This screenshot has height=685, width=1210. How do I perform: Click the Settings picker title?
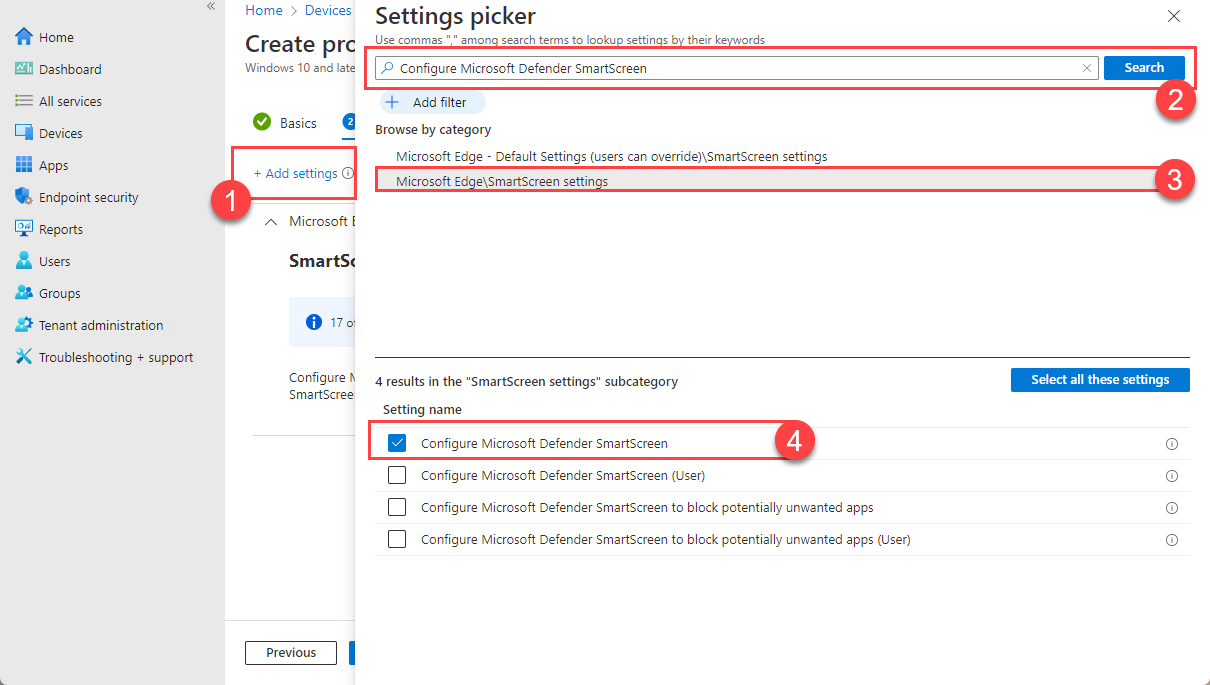point(455,16)
